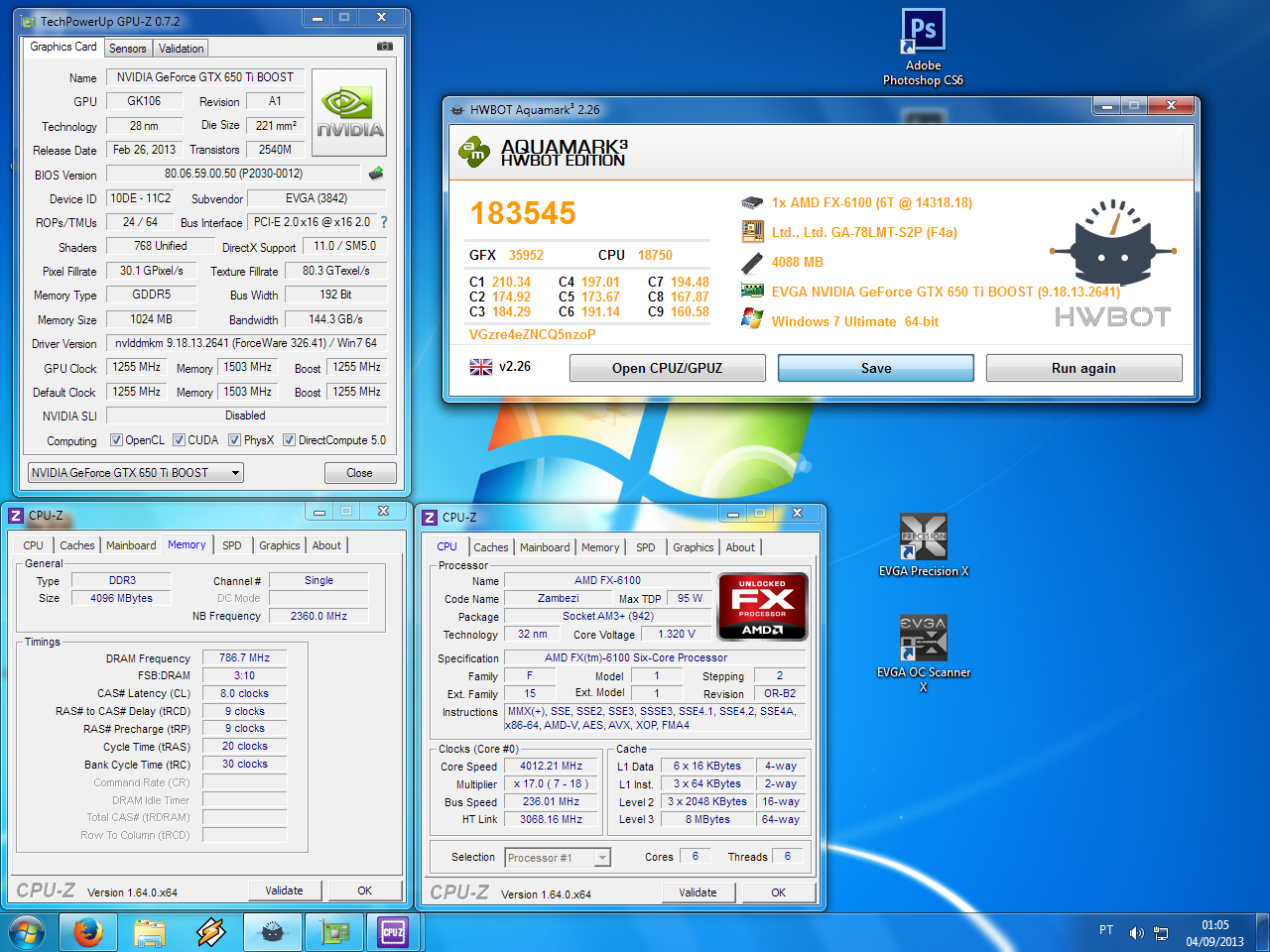Click the UK flag language icon in Aquamark
The height and width of the screenshot is (952, 1270).
tap(481, 367)
